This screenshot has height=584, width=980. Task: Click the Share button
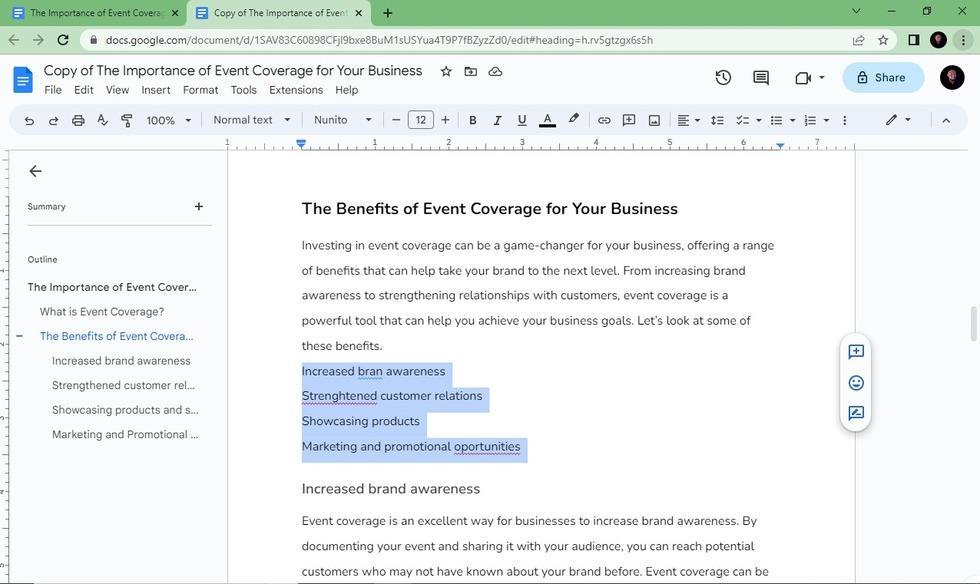pyautogui.click(x=882, y=78)
